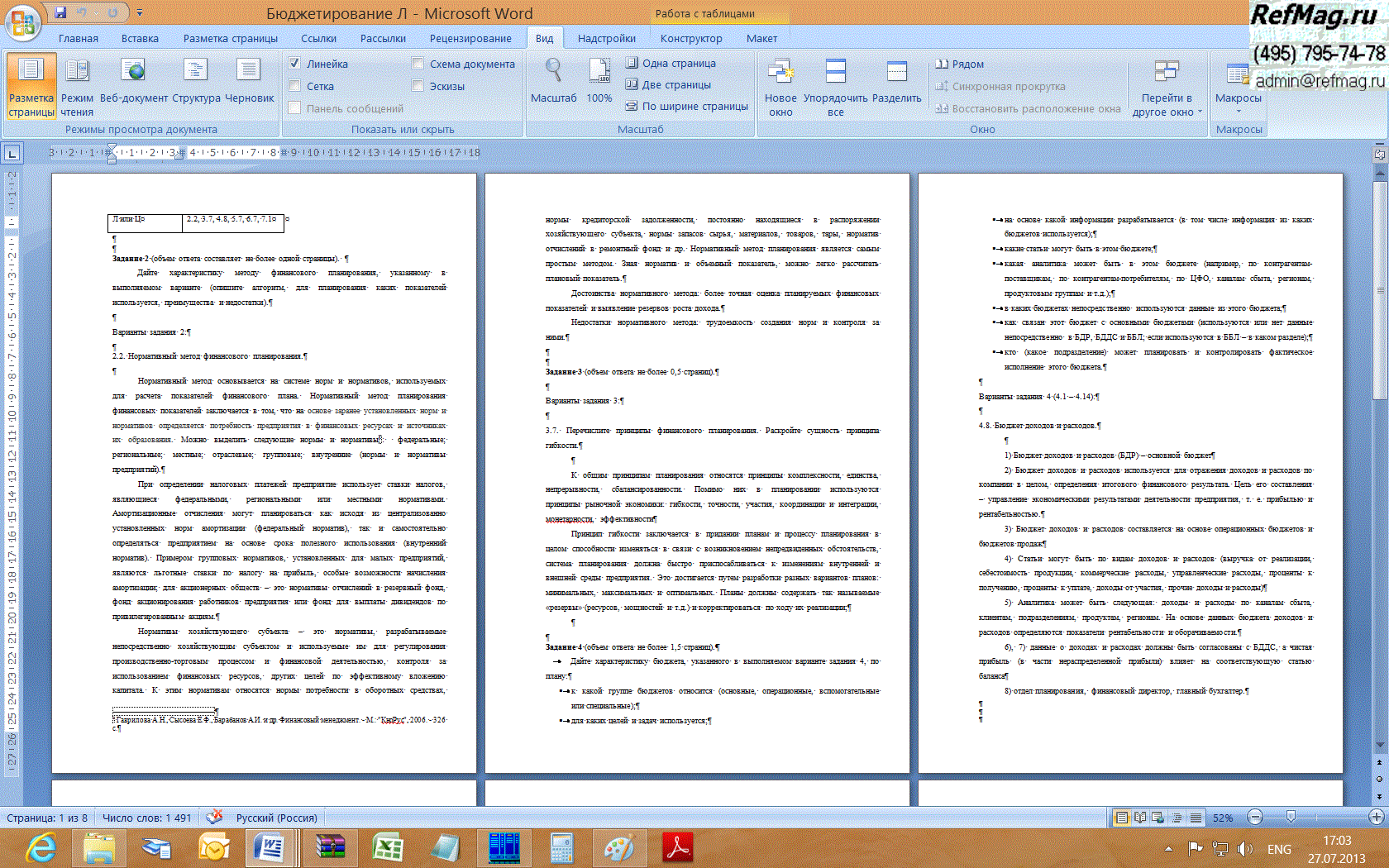Click the 100% zoom icon

pos(599,81)
